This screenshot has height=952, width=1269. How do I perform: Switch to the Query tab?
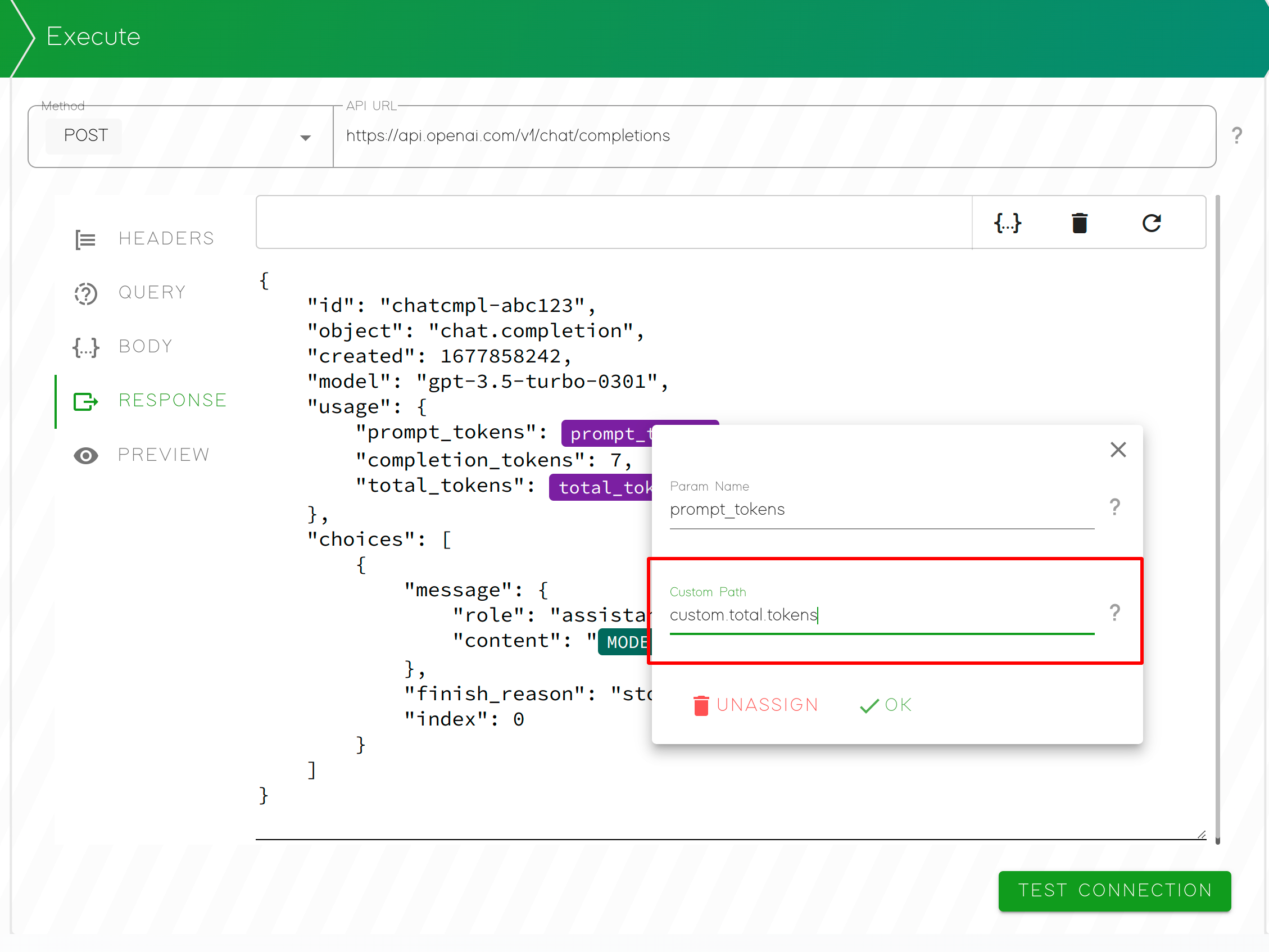tap(152, 292)
